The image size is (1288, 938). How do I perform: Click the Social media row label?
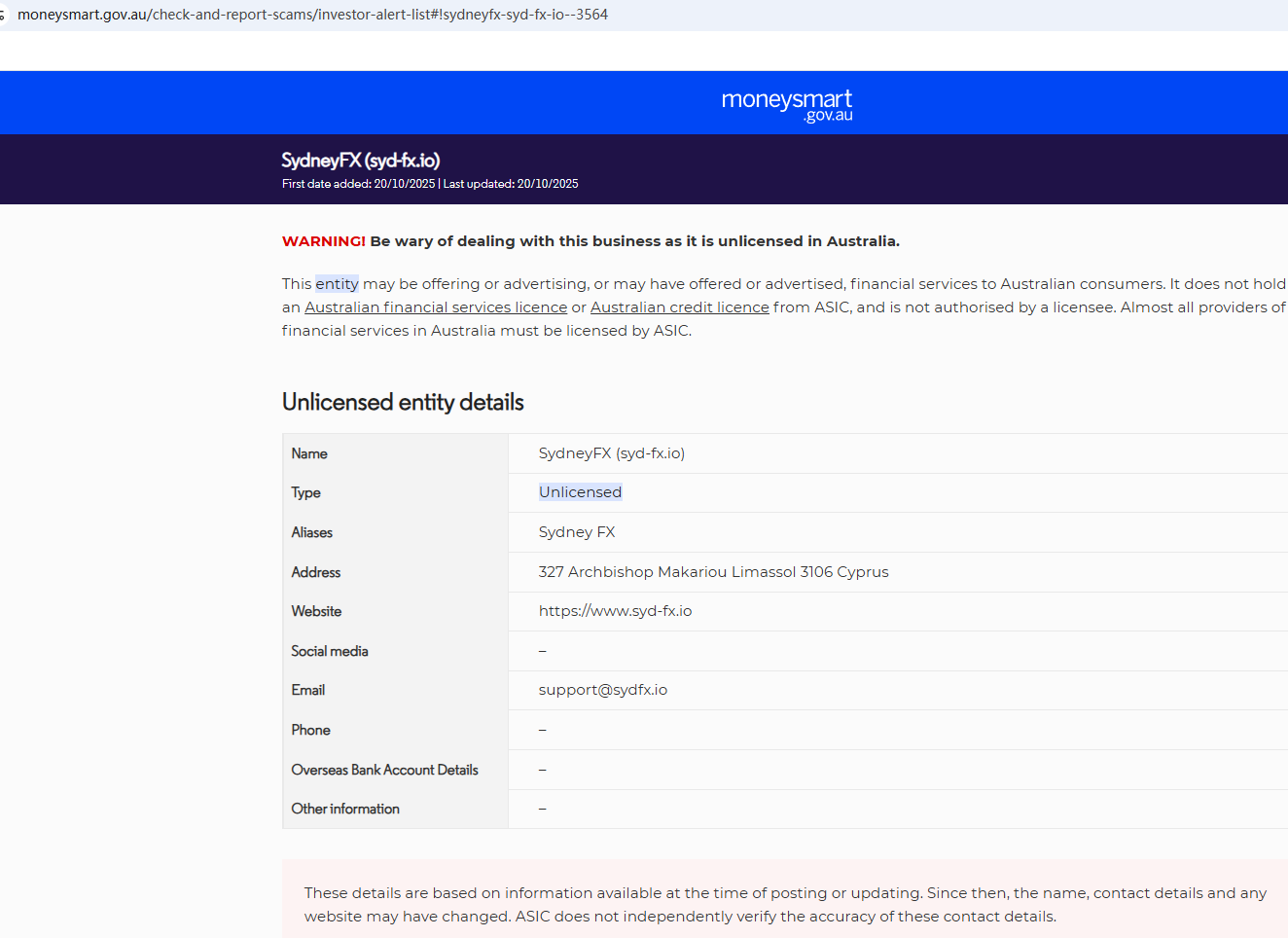330,651
